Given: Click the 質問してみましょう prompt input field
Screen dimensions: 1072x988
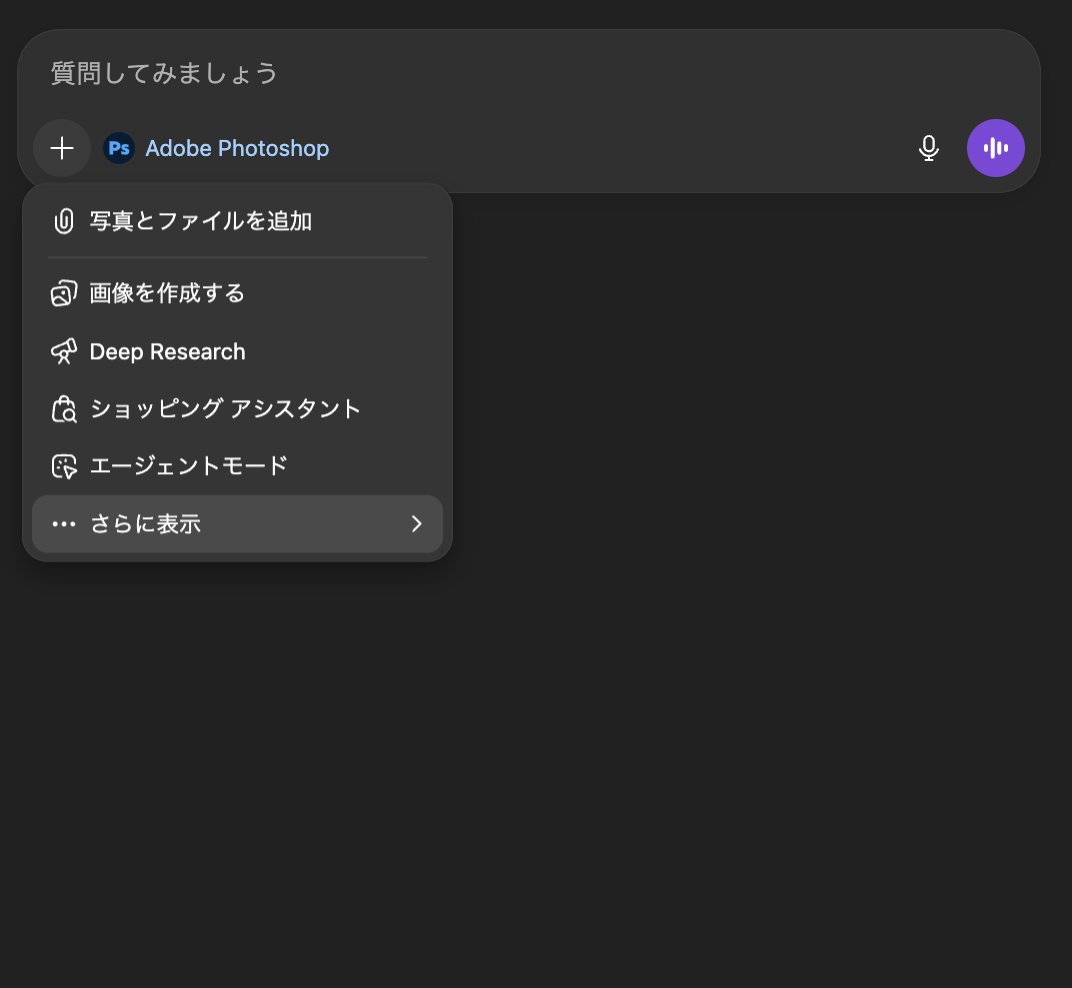Looking at the screenshot, I should [x=528, y=73].
